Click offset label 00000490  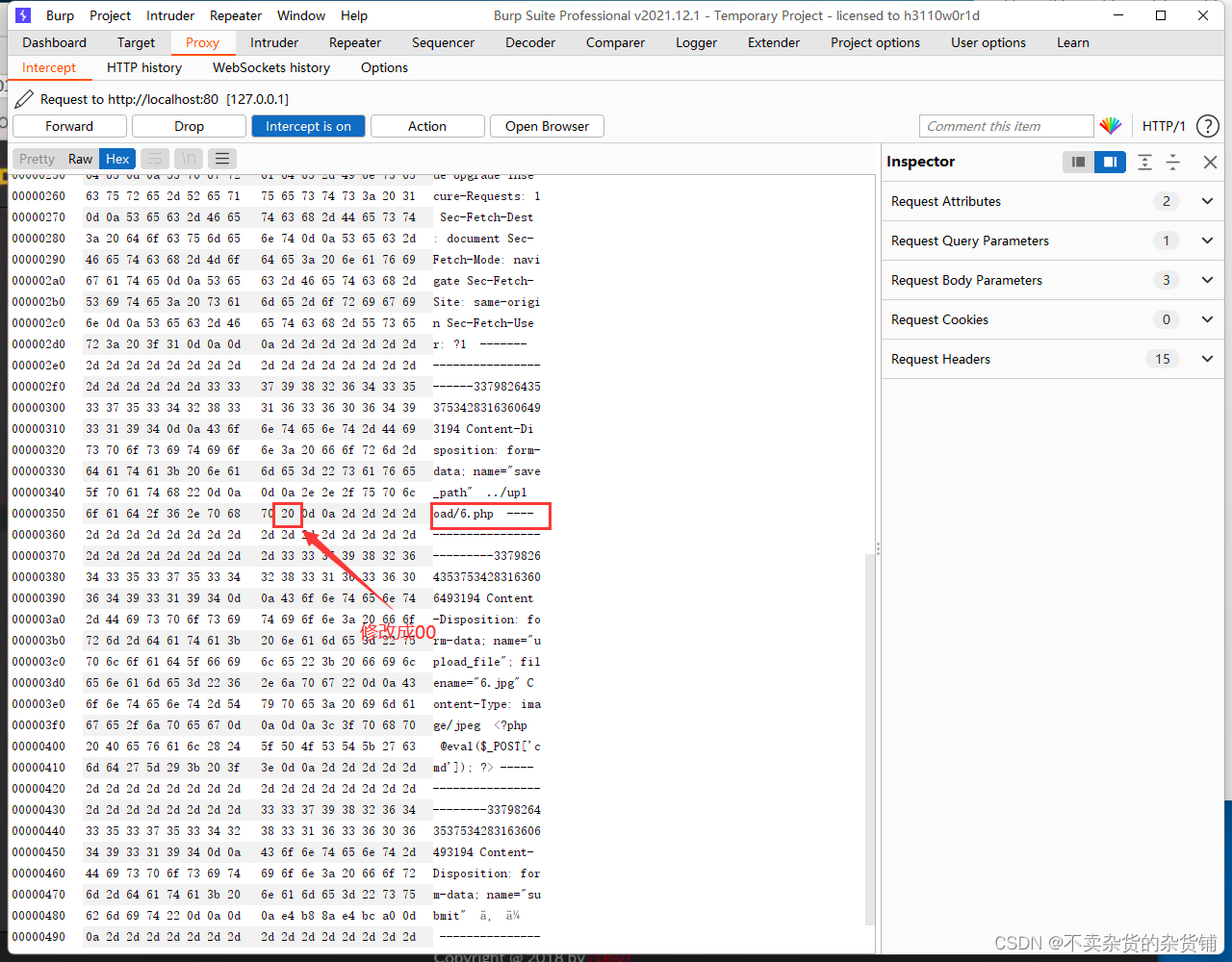pos(38,937)
